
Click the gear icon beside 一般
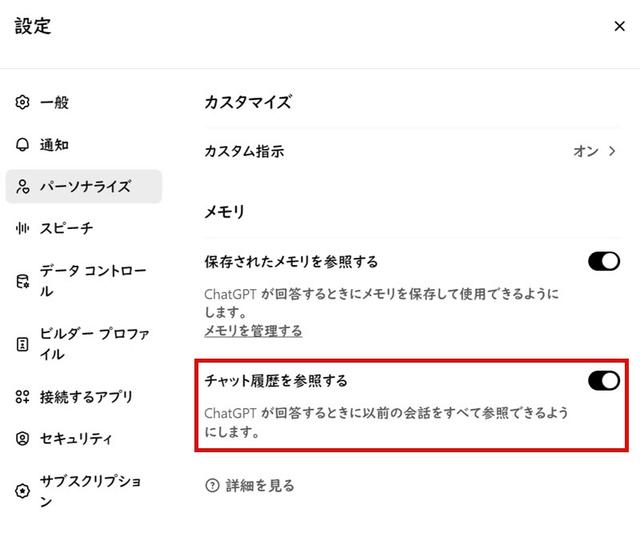(x=23, y=103)
